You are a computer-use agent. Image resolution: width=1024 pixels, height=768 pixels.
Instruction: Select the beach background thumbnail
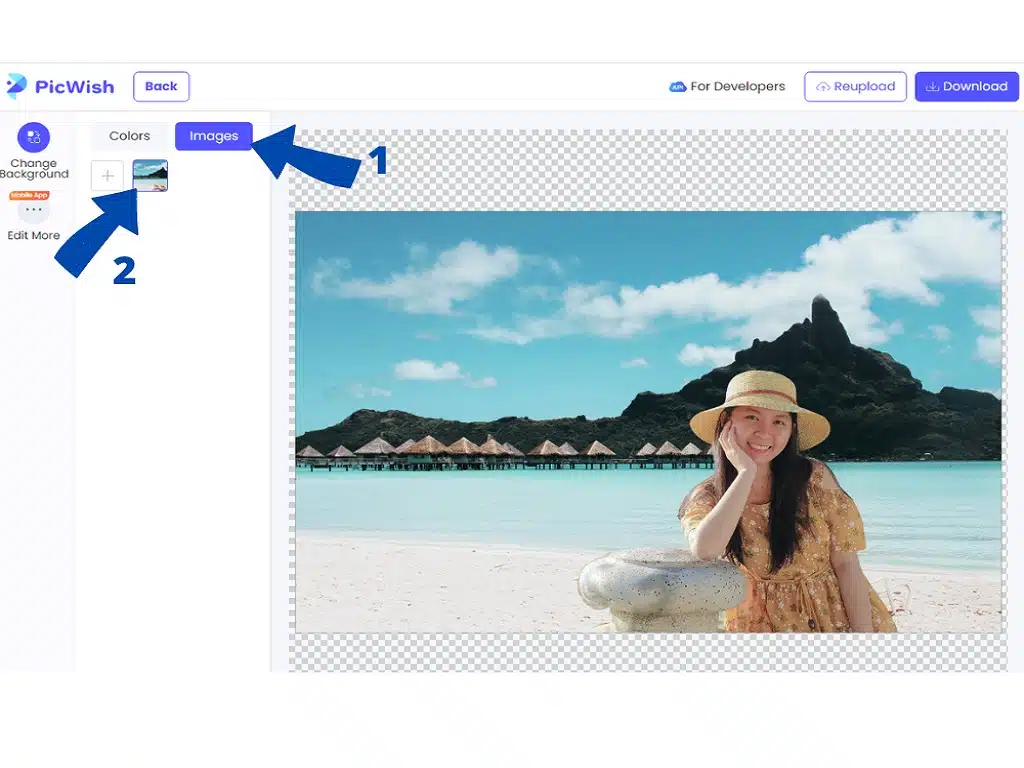pos(149,175)
